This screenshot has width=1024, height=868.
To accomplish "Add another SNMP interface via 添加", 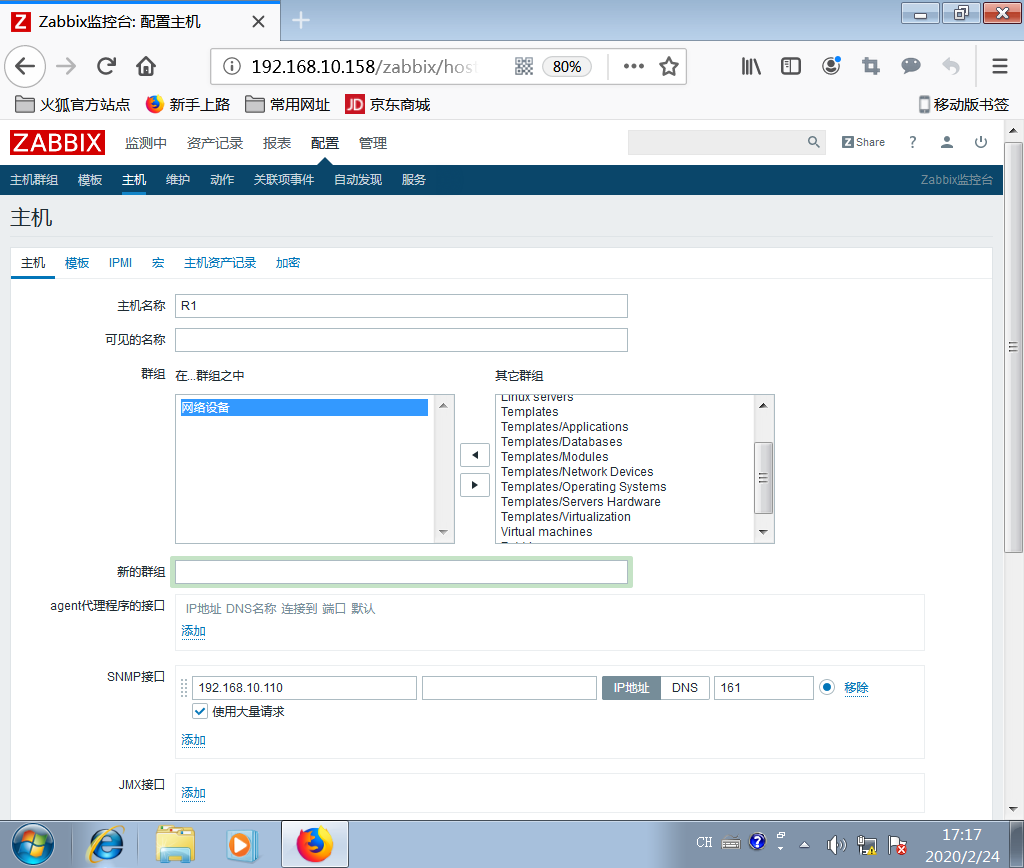I will pos(193,740).
